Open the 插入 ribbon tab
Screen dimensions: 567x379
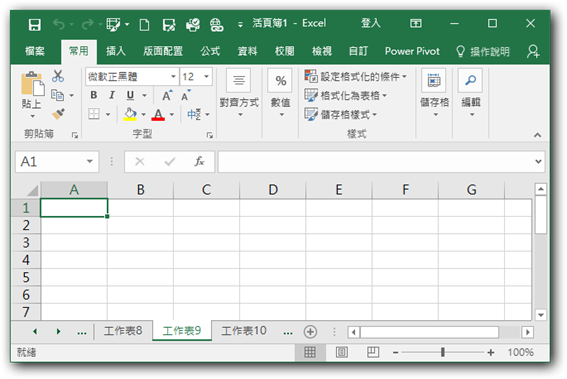click(116, 51)
